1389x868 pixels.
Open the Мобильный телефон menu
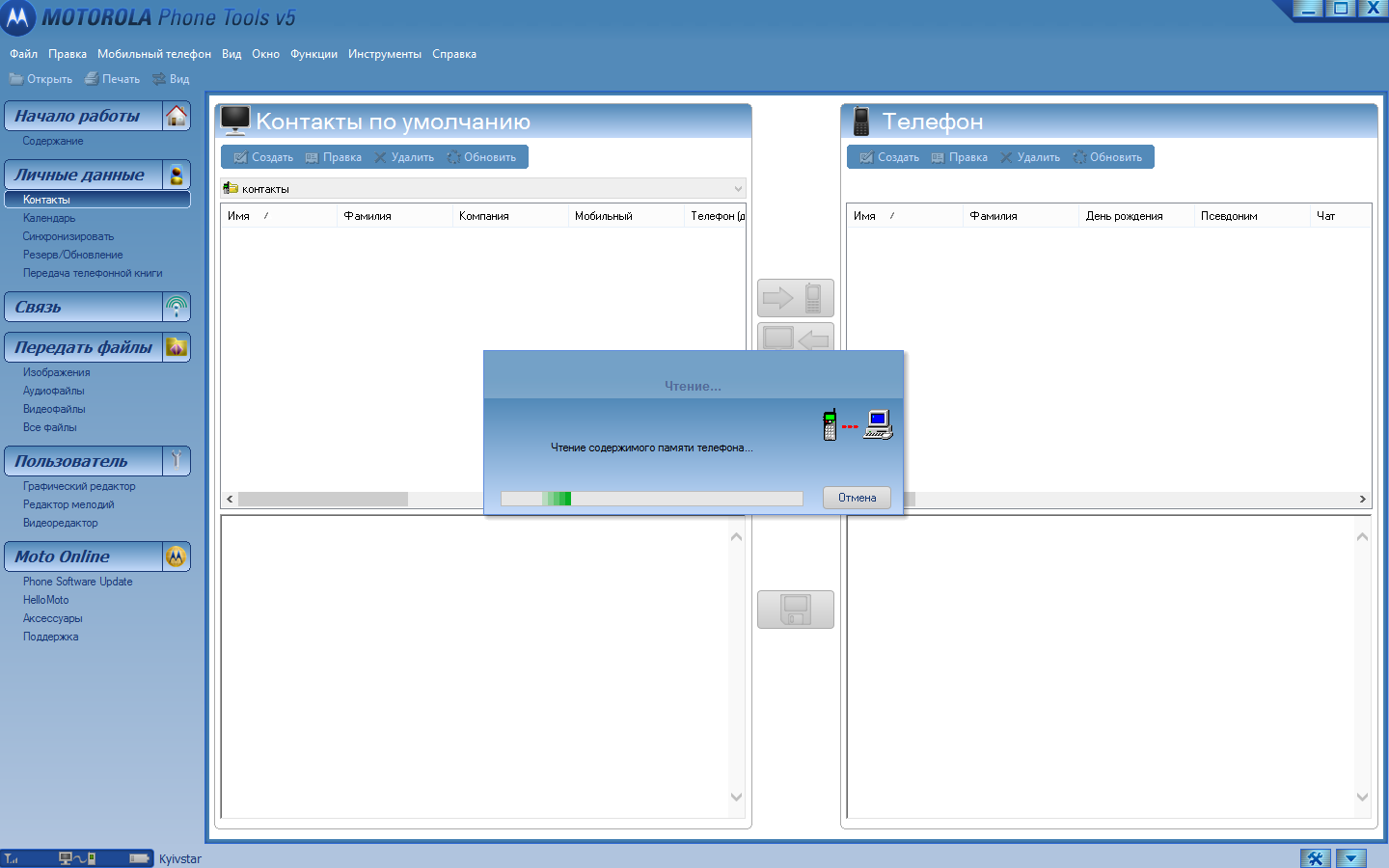click(x=154, y=54)
